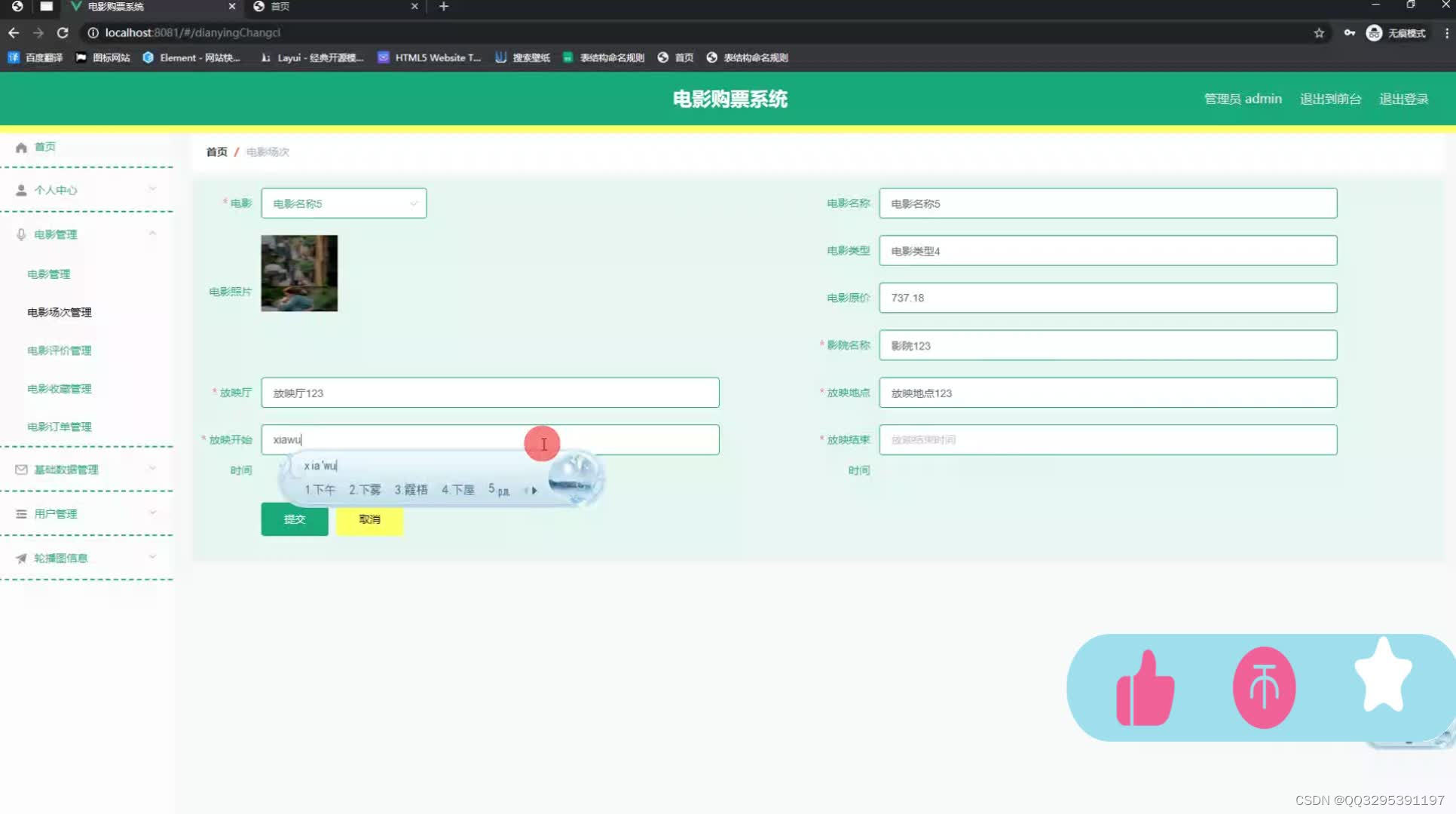The image size is (1456, 814).
Task: Expand the 个人中心 menu chevron
Action: (x=152, y=188)
